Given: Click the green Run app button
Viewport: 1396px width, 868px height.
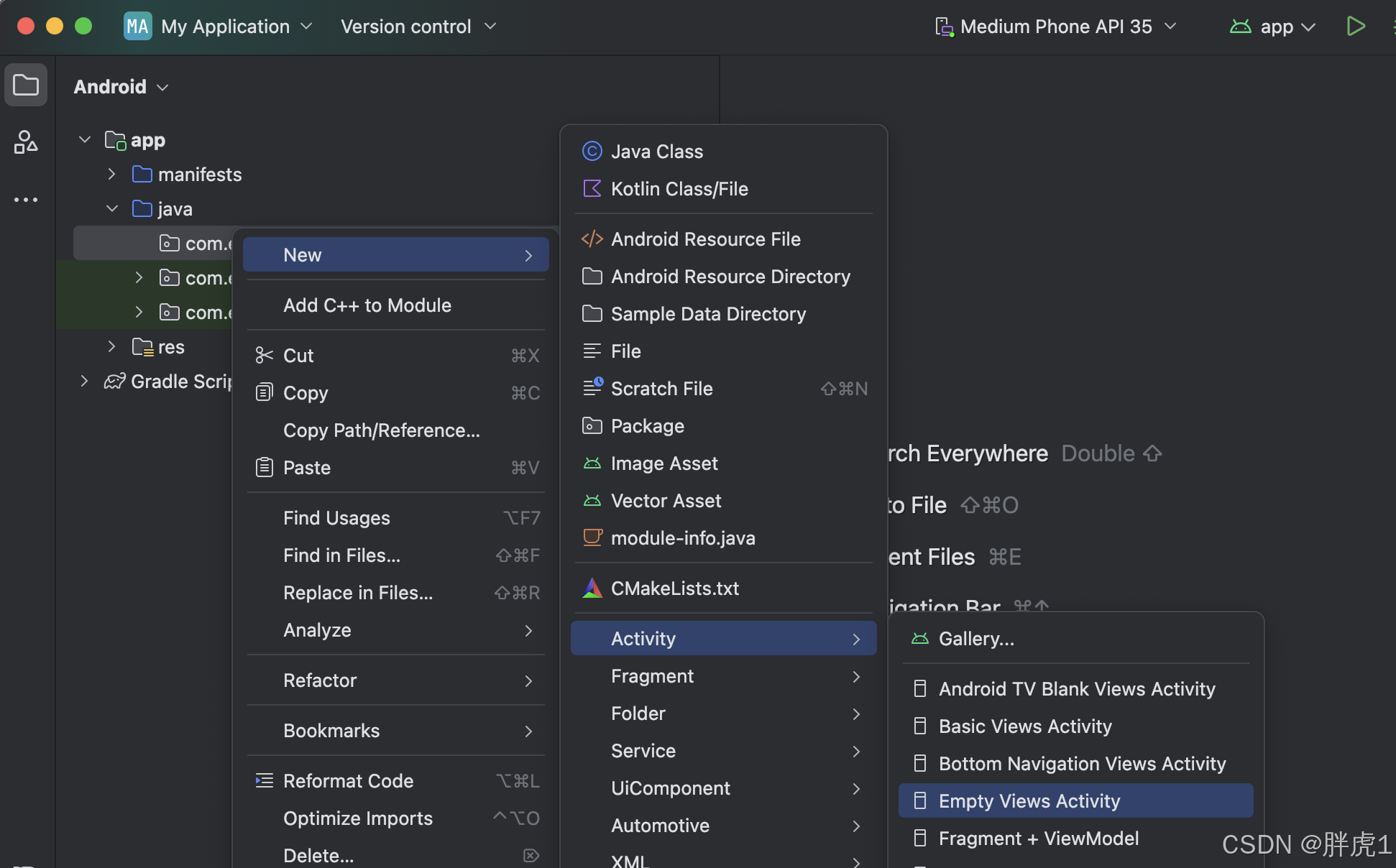Looking at the screenshot, I should [x=1355, y=27].
